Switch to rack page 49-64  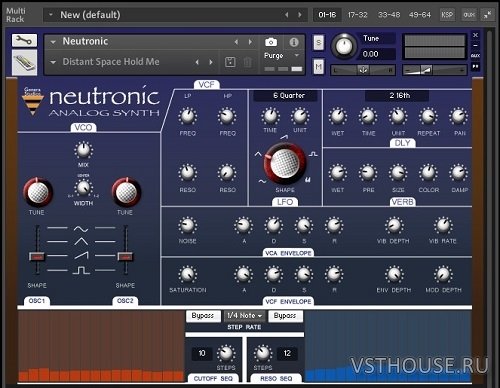tap(420, 15)
